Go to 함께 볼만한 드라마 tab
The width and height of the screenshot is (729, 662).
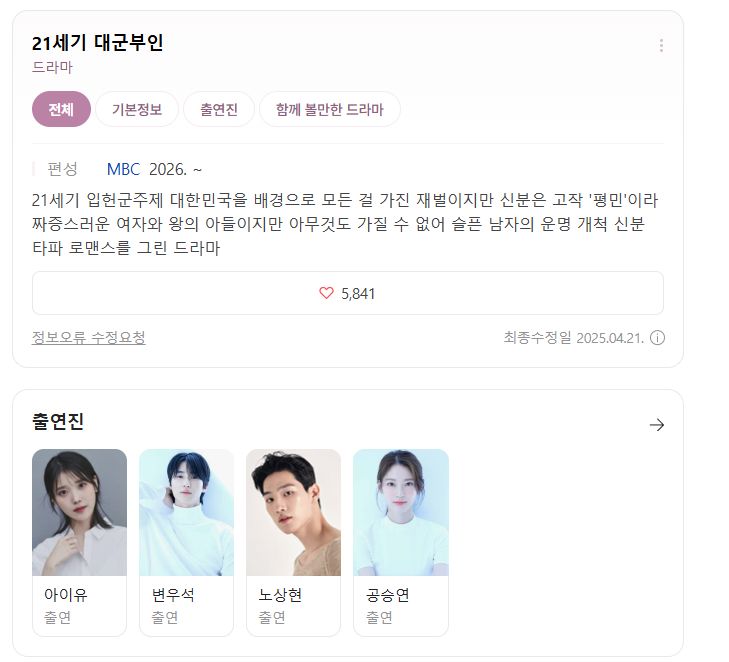click(330, 109)
